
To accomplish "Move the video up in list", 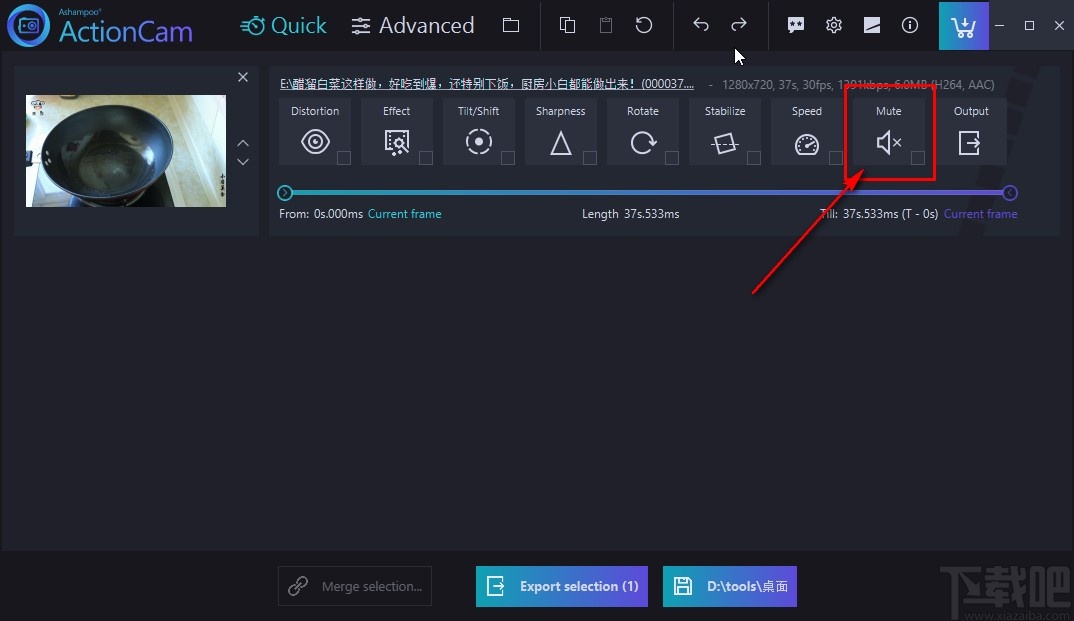I will coord(243,143).
